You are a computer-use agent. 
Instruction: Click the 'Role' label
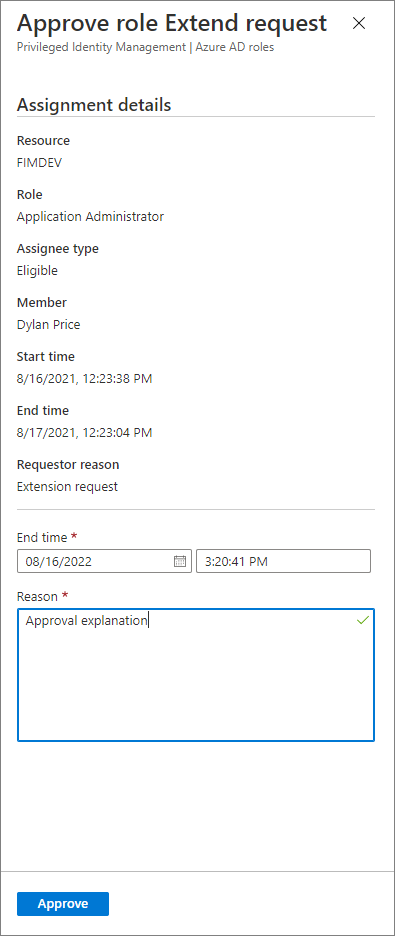point(30,195)
